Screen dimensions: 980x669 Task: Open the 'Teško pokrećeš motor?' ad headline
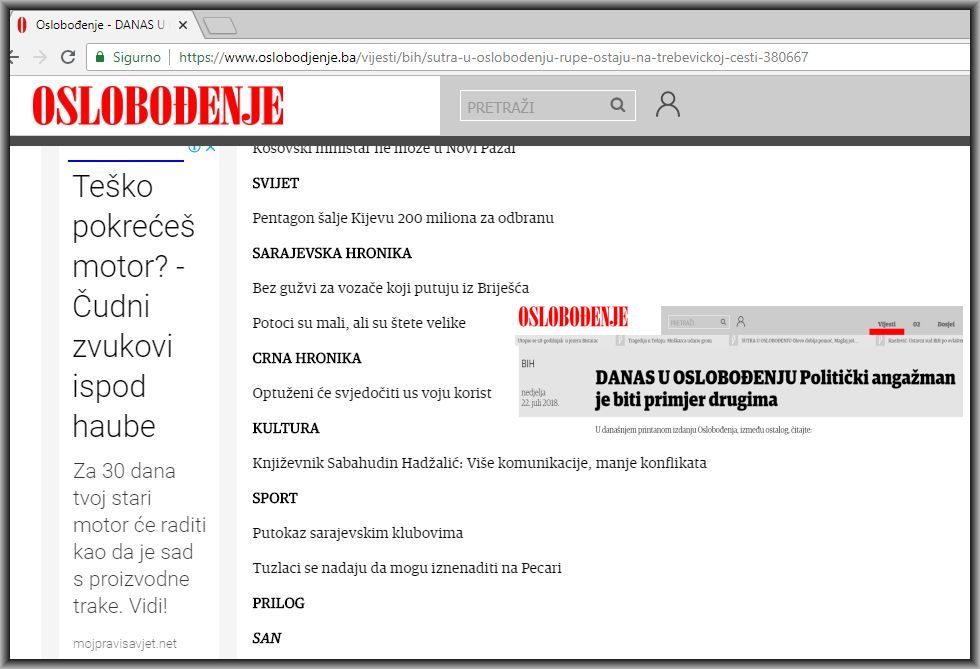point(134,306)
